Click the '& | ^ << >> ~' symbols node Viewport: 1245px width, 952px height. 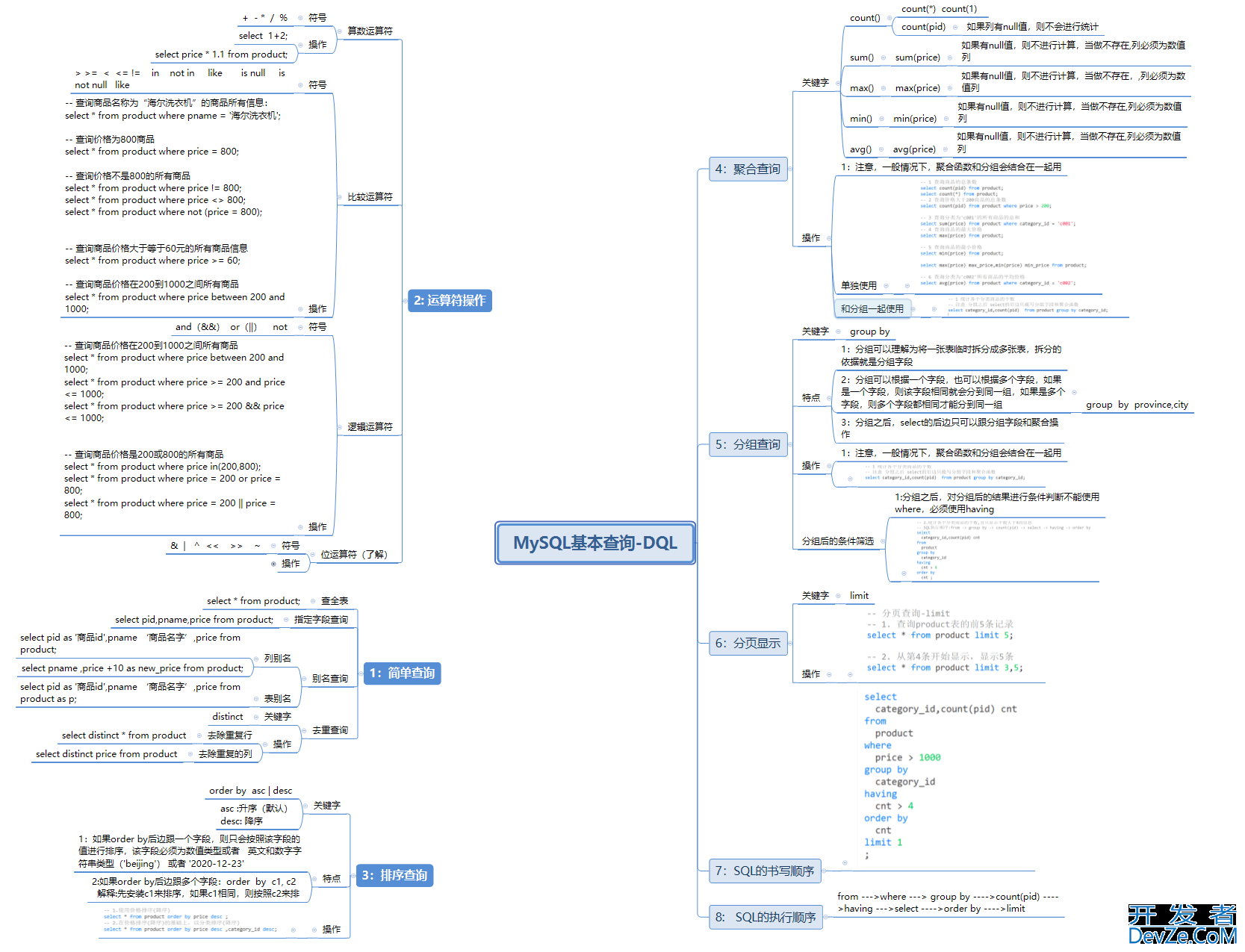click(x=216, y=546)
